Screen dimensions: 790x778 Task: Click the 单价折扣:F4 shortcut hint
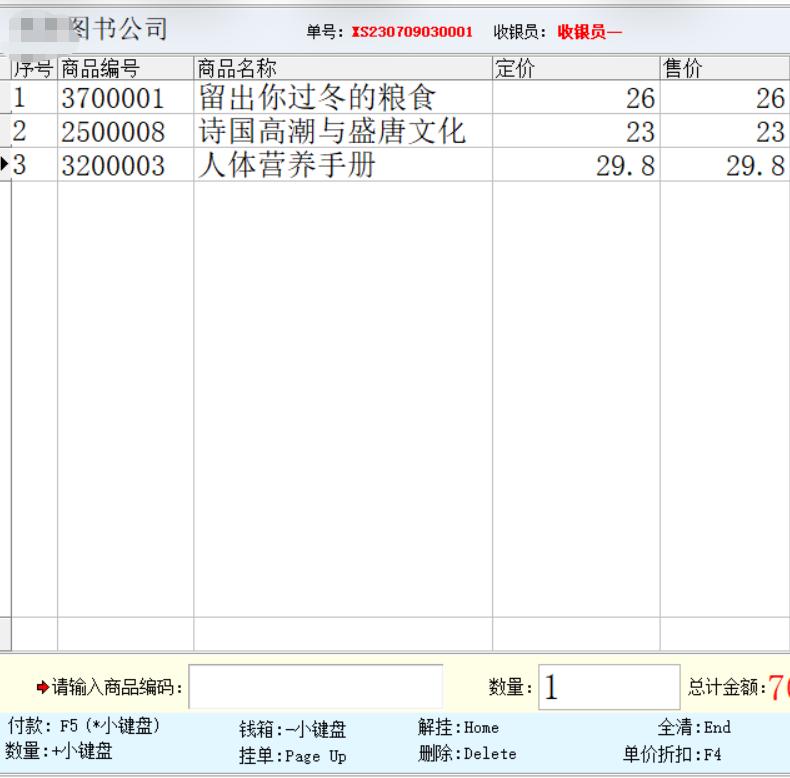(672, 754)
